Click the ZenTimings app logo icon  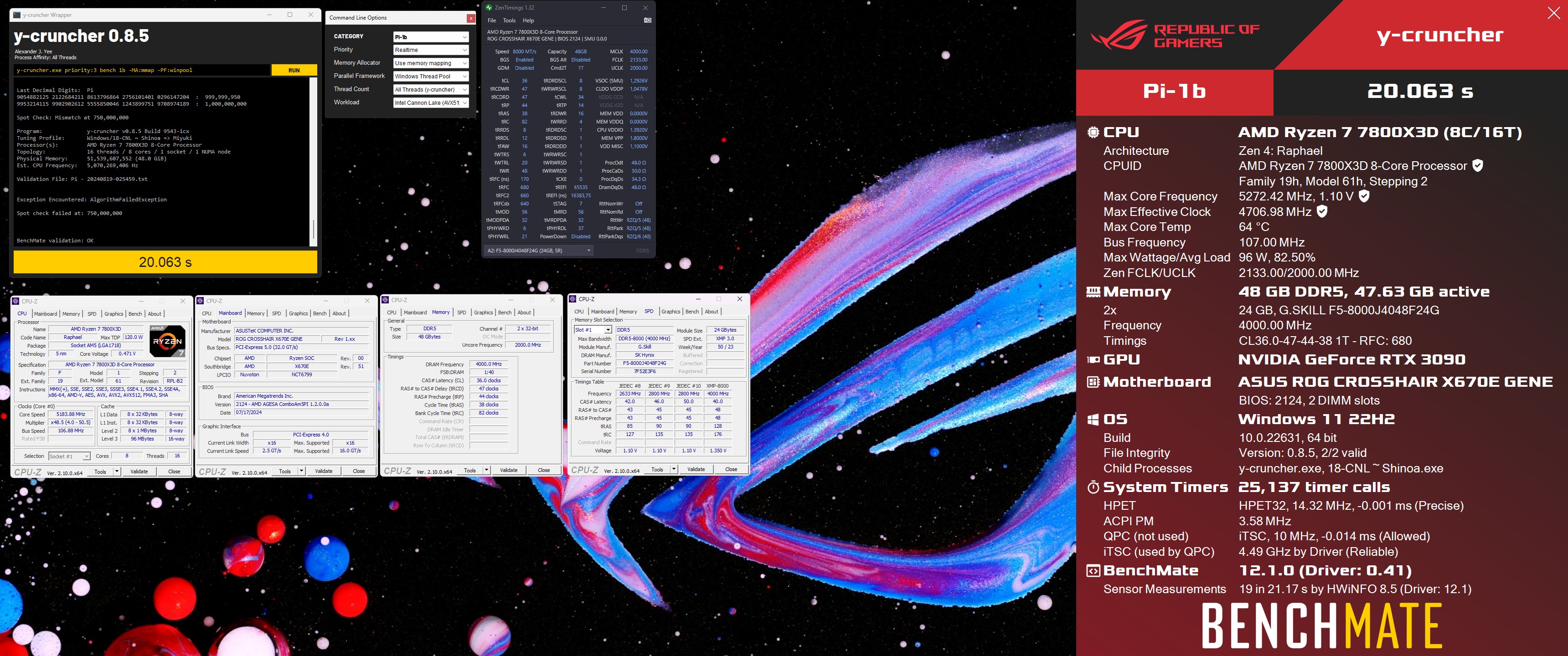click(489, 7)
